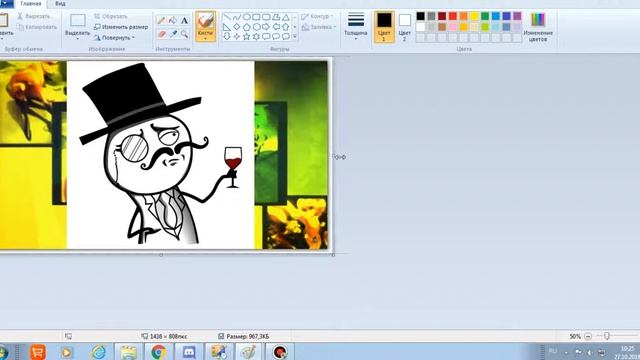Click the zoom slider handle
The height and width of the screenshot is (360, 640).
[x=607, y=336]
